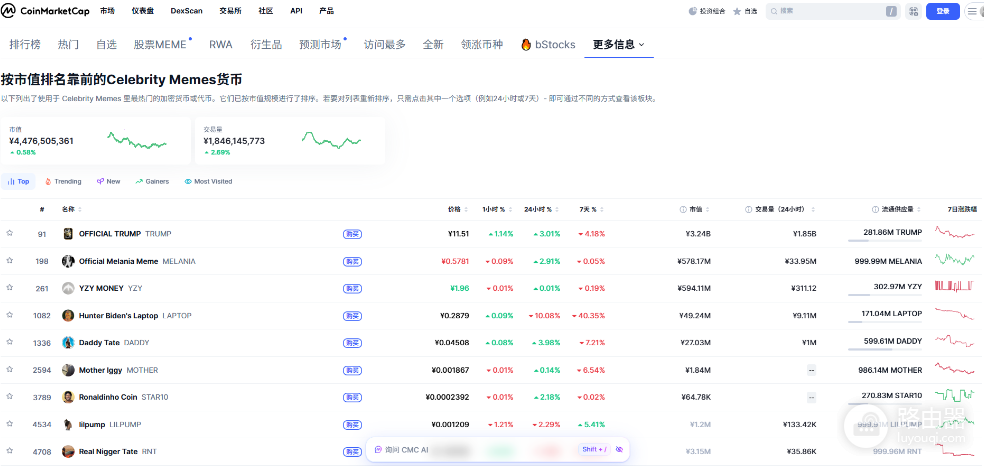Open the hamburger menu in top right
This screenshot has width=984, height=466.
(971, 11)
